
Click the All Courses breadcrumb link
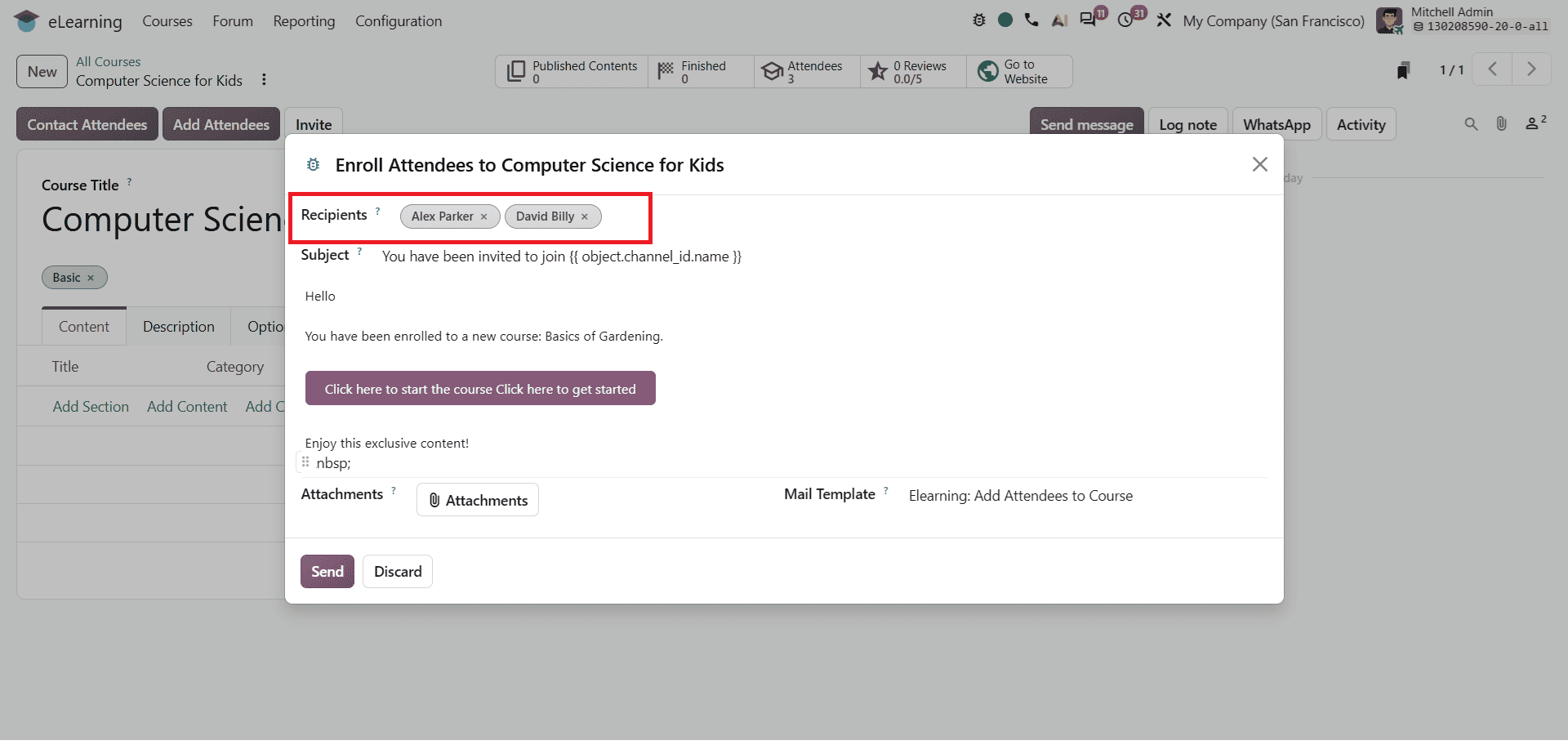(x=108, y=62)
